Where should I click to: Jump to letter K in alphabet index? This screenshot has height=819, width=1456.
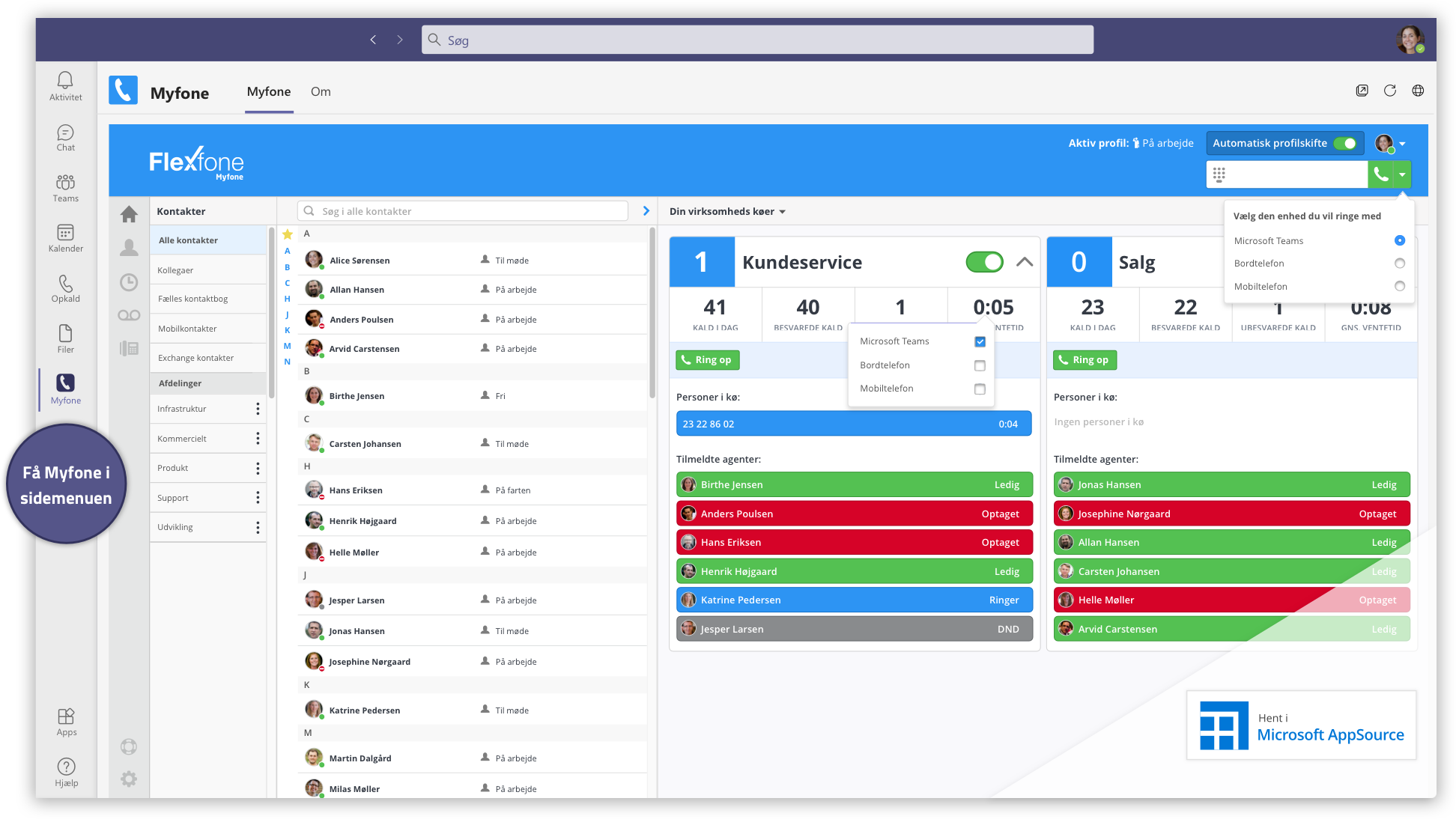tap(288, 330)
